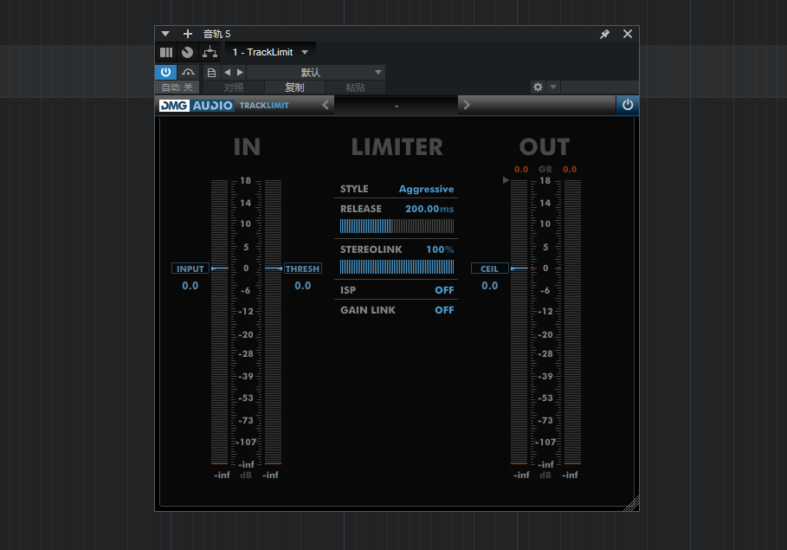The width and height of the screenshot is (787, 550).
Task: Click the RELEASE slider bar
Action: click(396, 226)
